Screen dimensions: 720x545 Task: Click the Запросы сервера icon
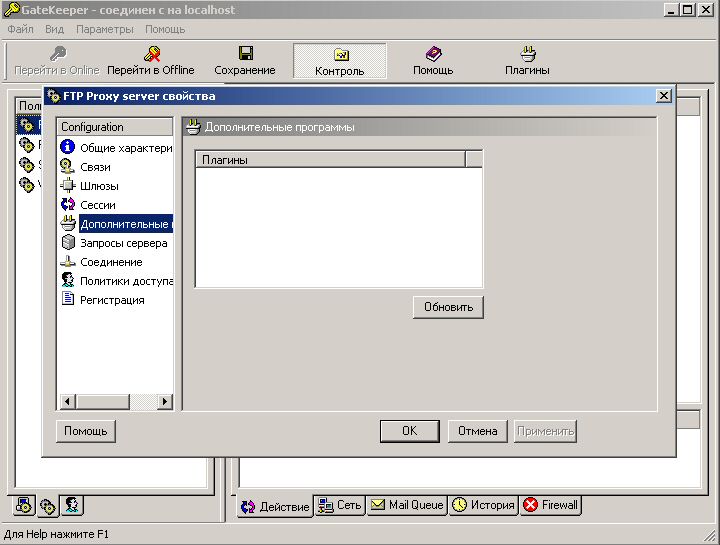pos(68,242)
